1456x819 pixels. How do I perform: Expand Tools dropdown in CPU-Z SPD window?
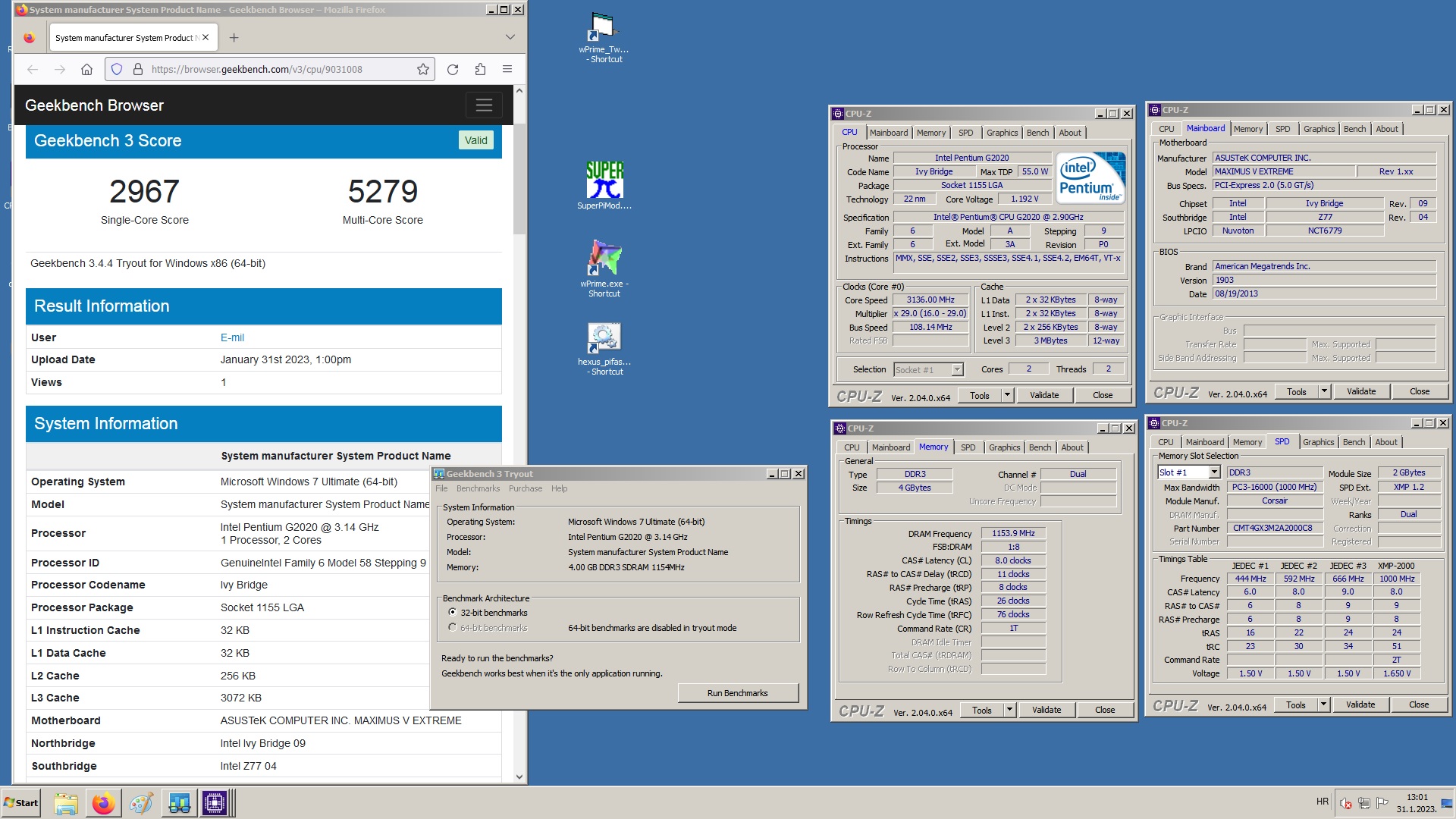[1323, 704]
